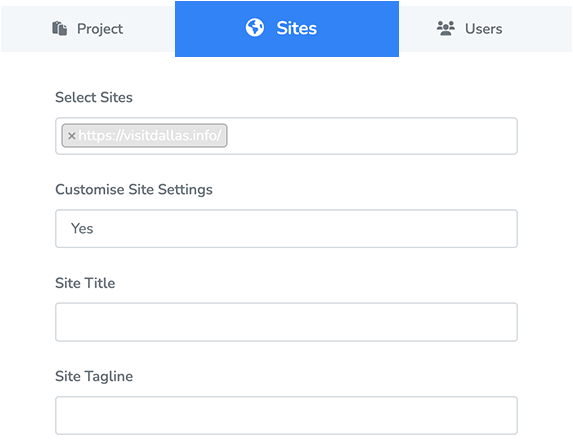Click the Yes value in settings dropdown
Image resolution: width=573 pixels, height=442 pixels.
pyautogui.click(x=82, y=229)
